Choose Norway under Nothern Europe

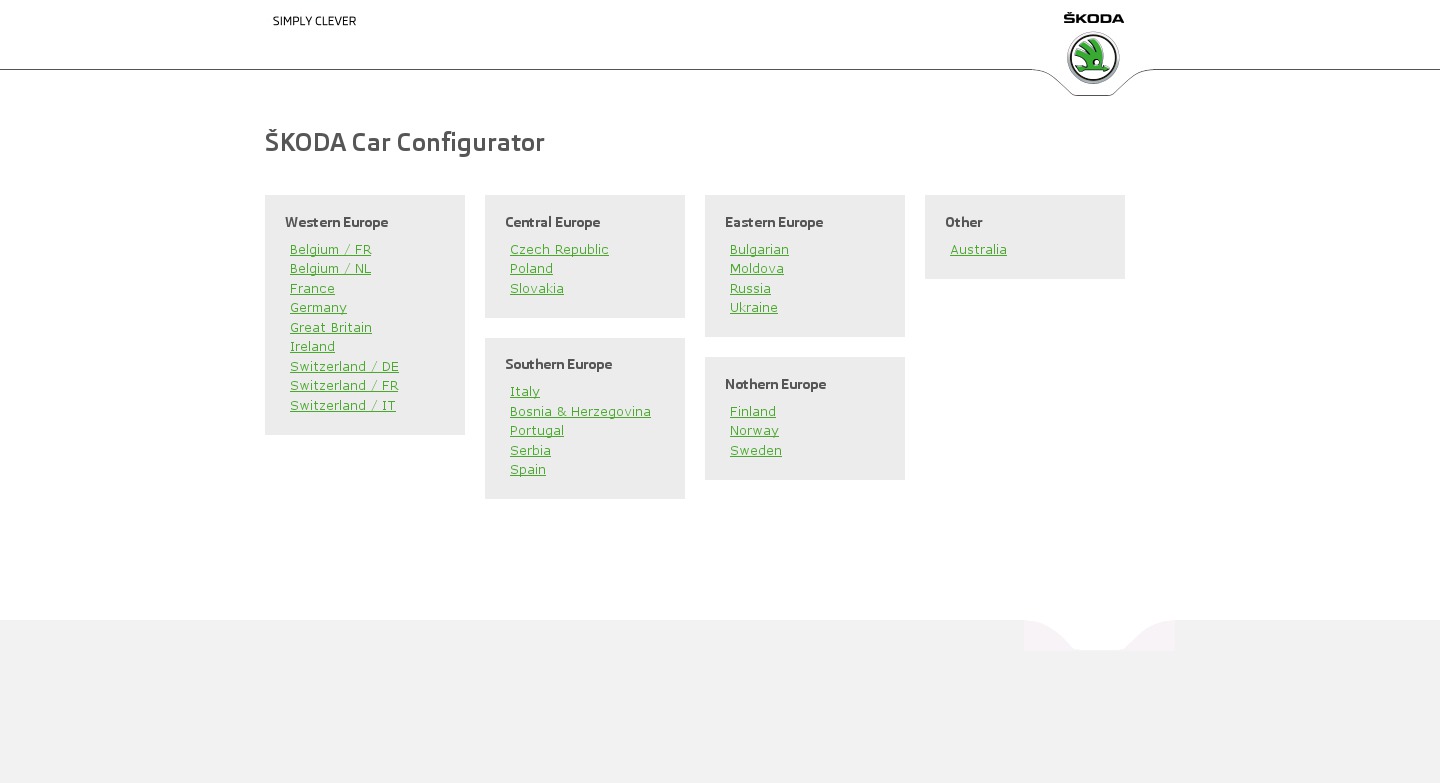pyautogui.click(x=754, y=431)
